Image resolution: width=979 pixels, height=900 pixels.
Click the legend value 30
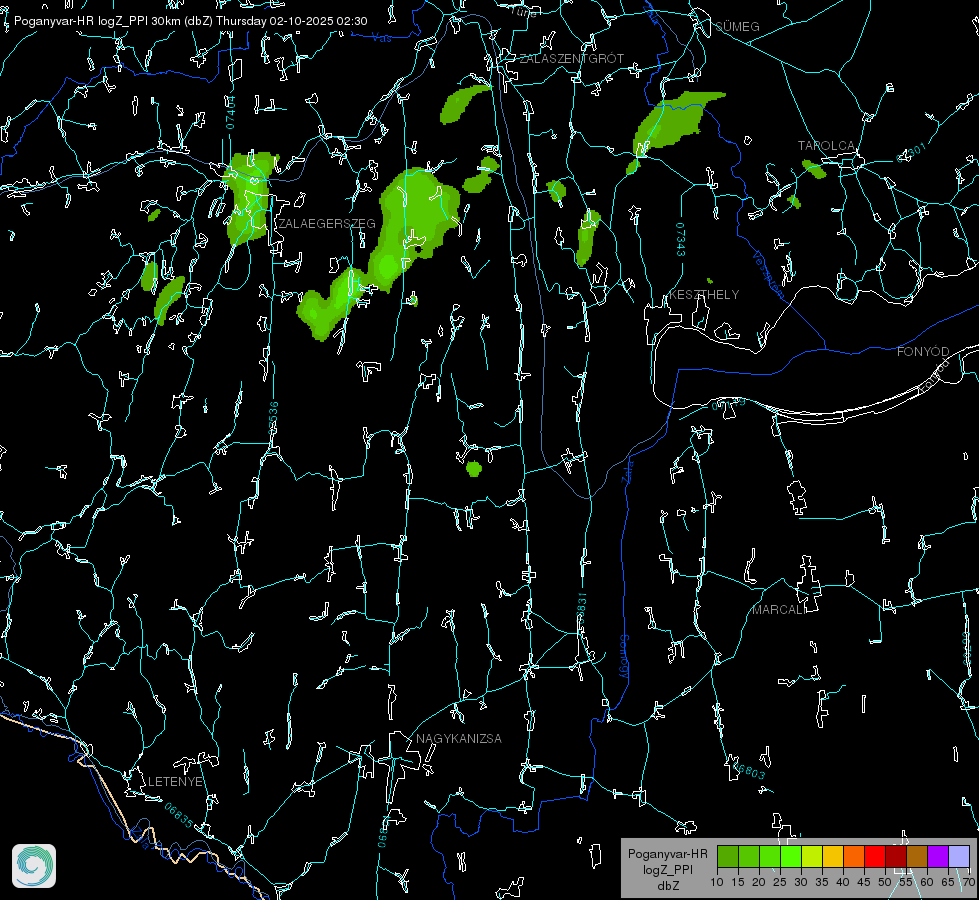tap(800, 883)
